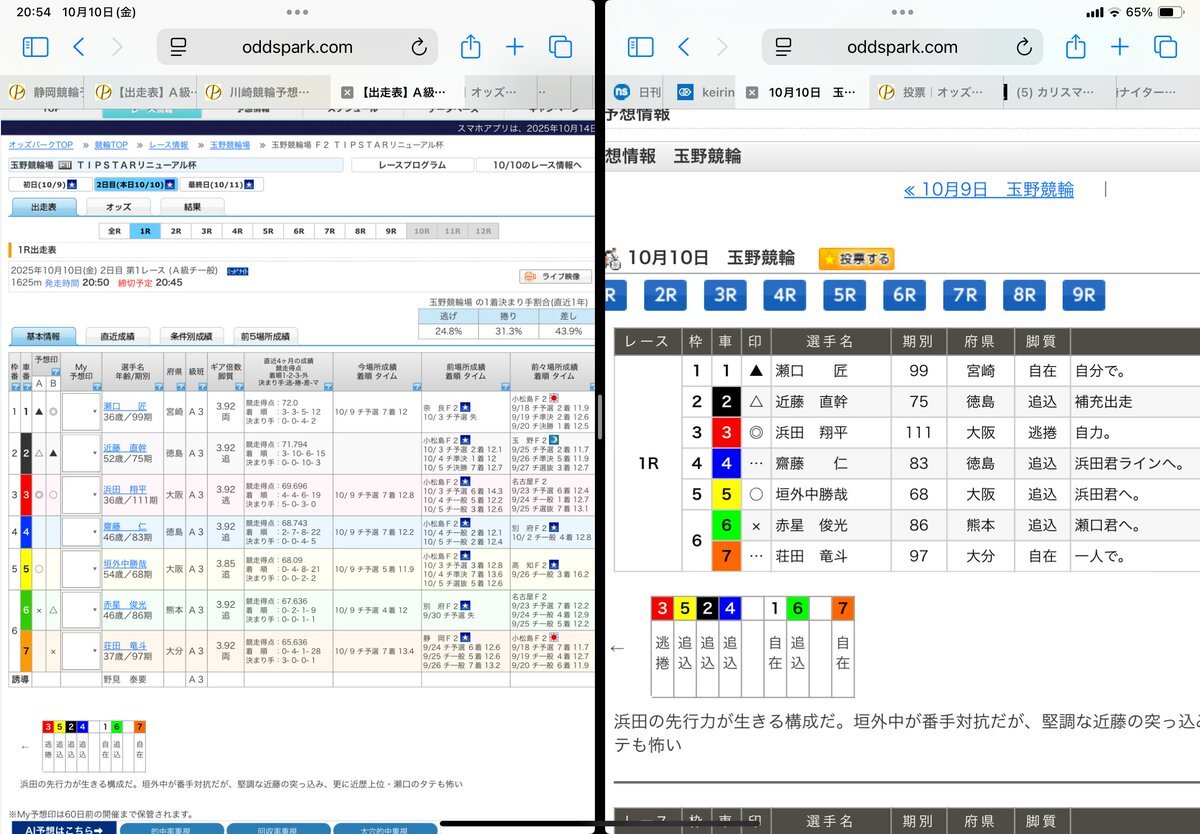Add new tab in left Safari window
Viewport: 1200px width, 834px height.
coord(514,47)
